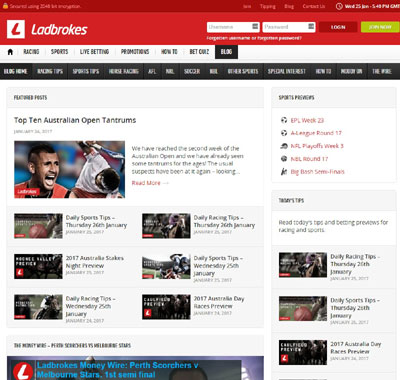Open the NFL Playoffs Week 3 preview
This screenshot has width=400, height=380.
(317, 146)
